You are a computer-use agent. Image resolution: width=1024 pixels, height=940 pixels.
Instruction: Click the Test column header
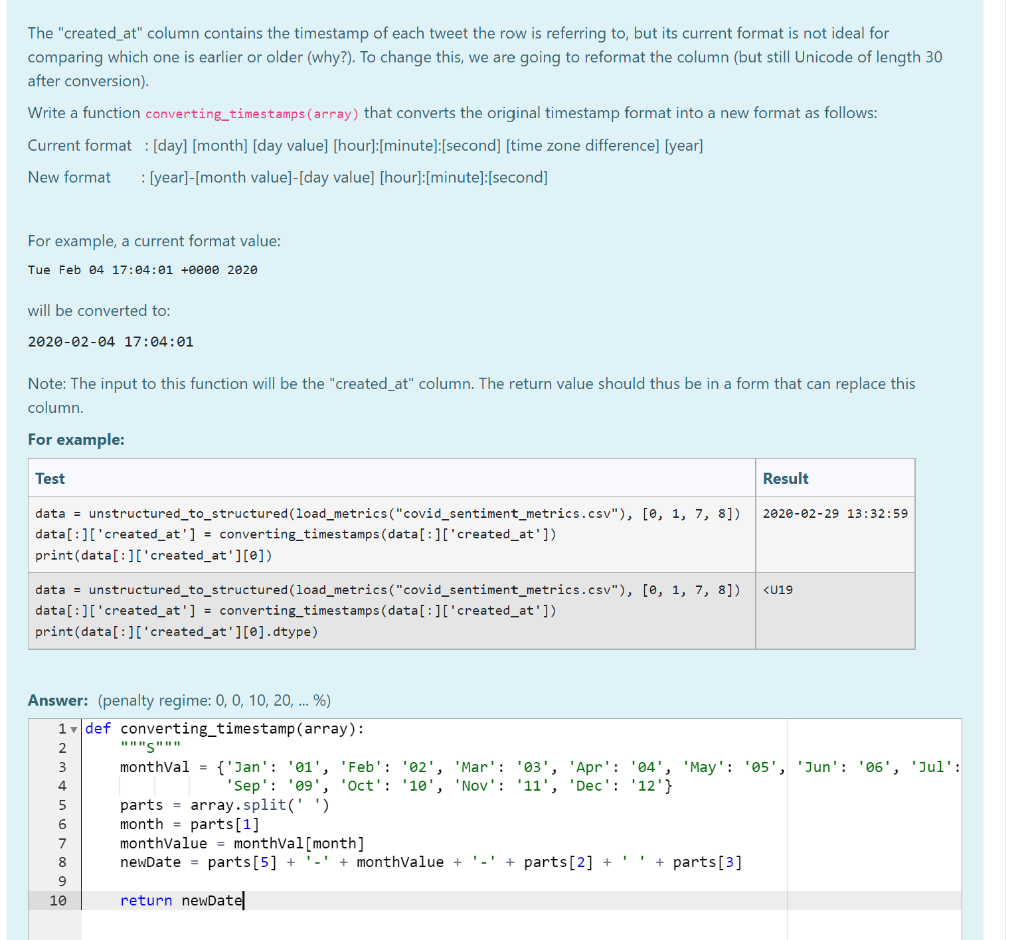pos(50,478)
